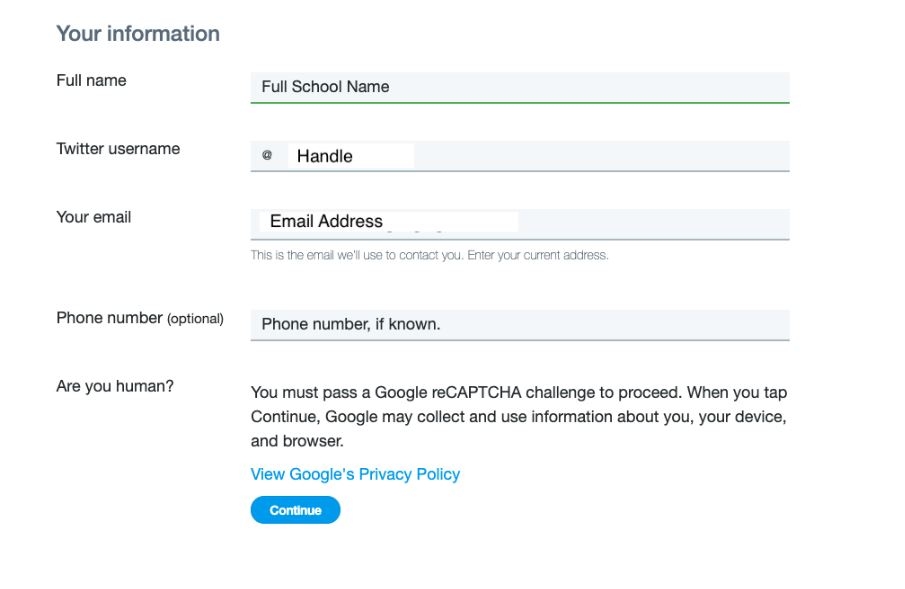Click the Your email label
Viewport: 905px width, 589px height.
point(94,217)
